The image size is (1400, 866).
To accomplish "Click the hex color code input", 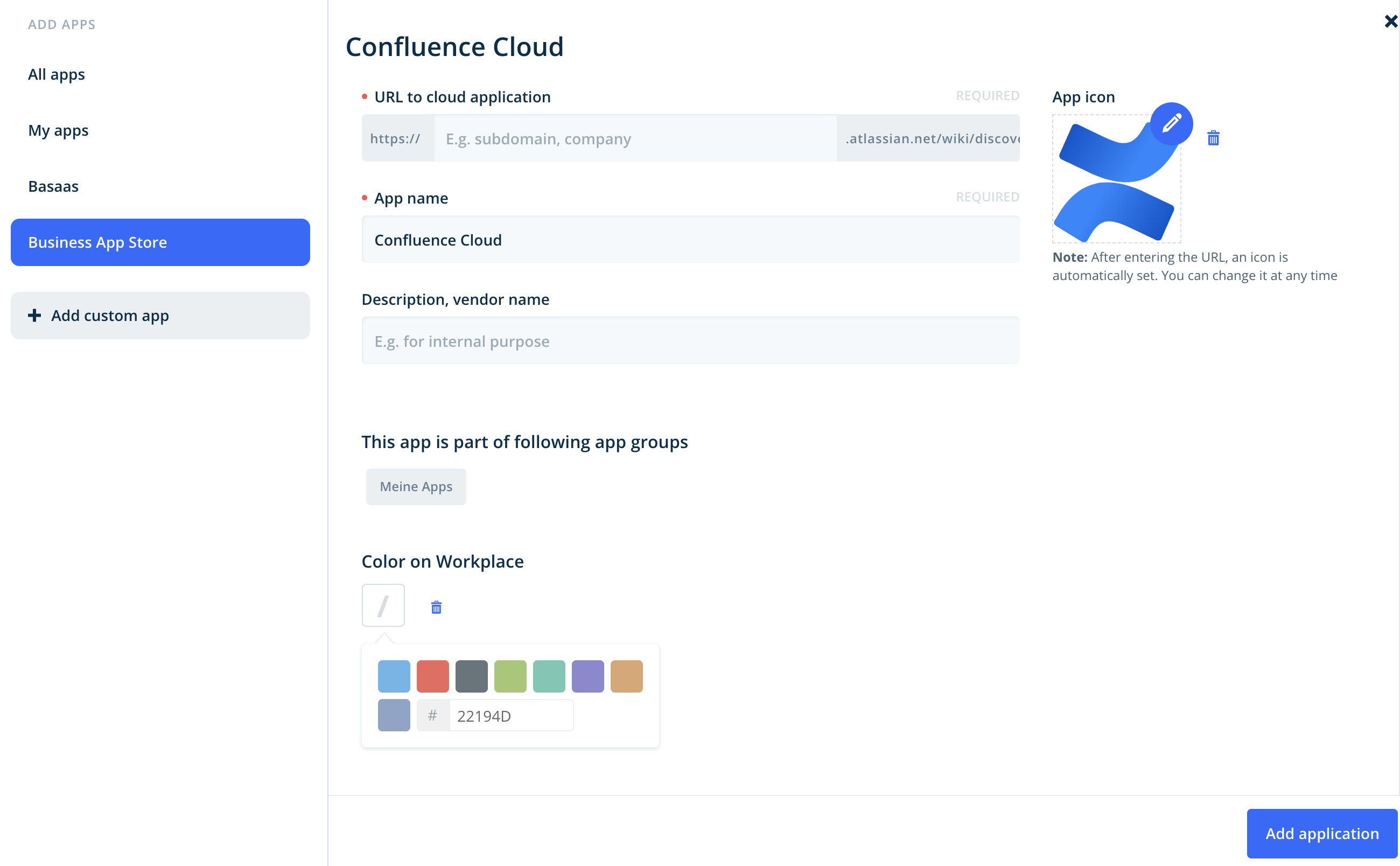I will coord(511,715).
